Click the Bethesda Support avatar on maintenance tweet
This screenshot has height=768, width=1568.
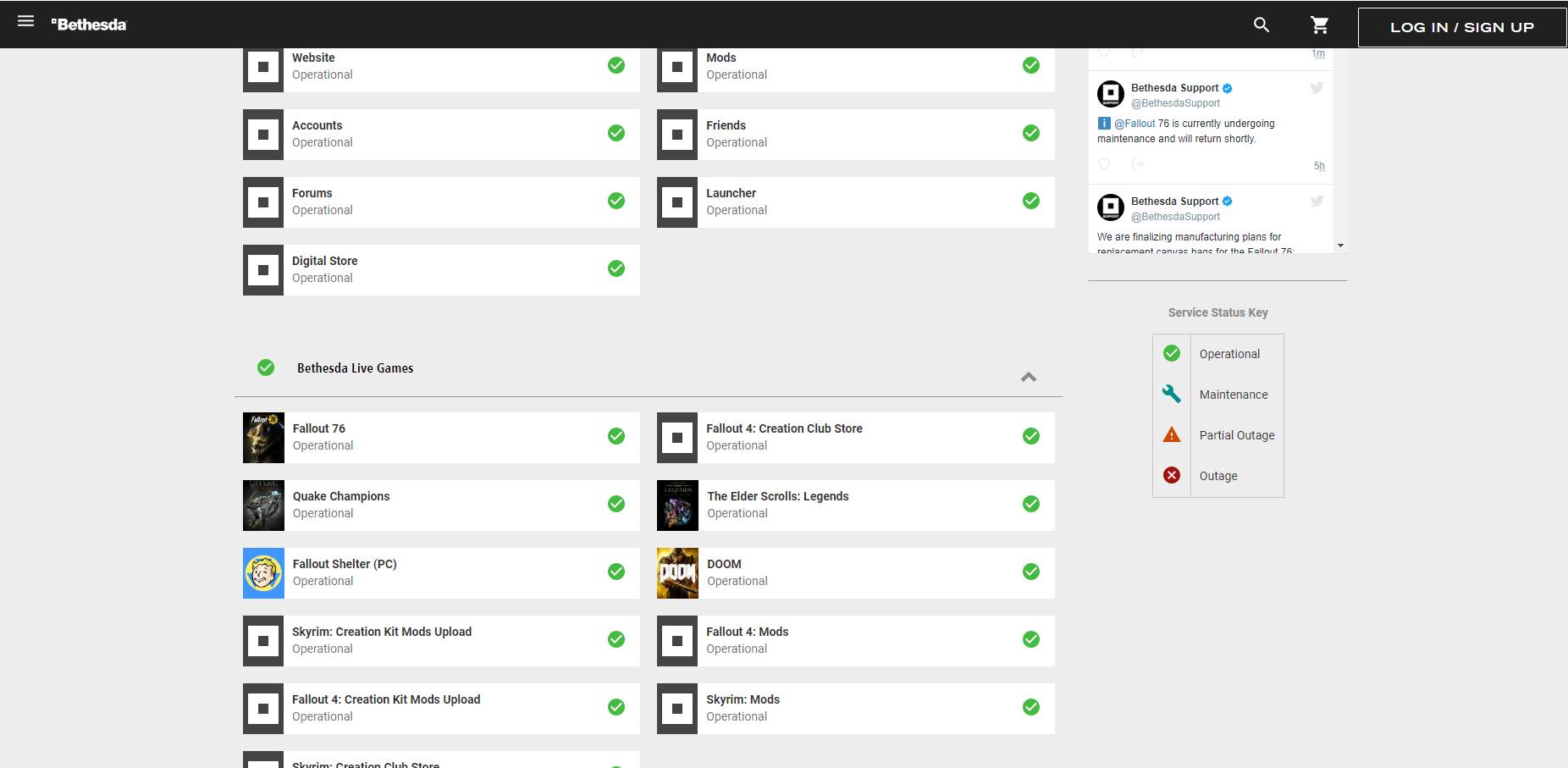[x=1111, y=94]
